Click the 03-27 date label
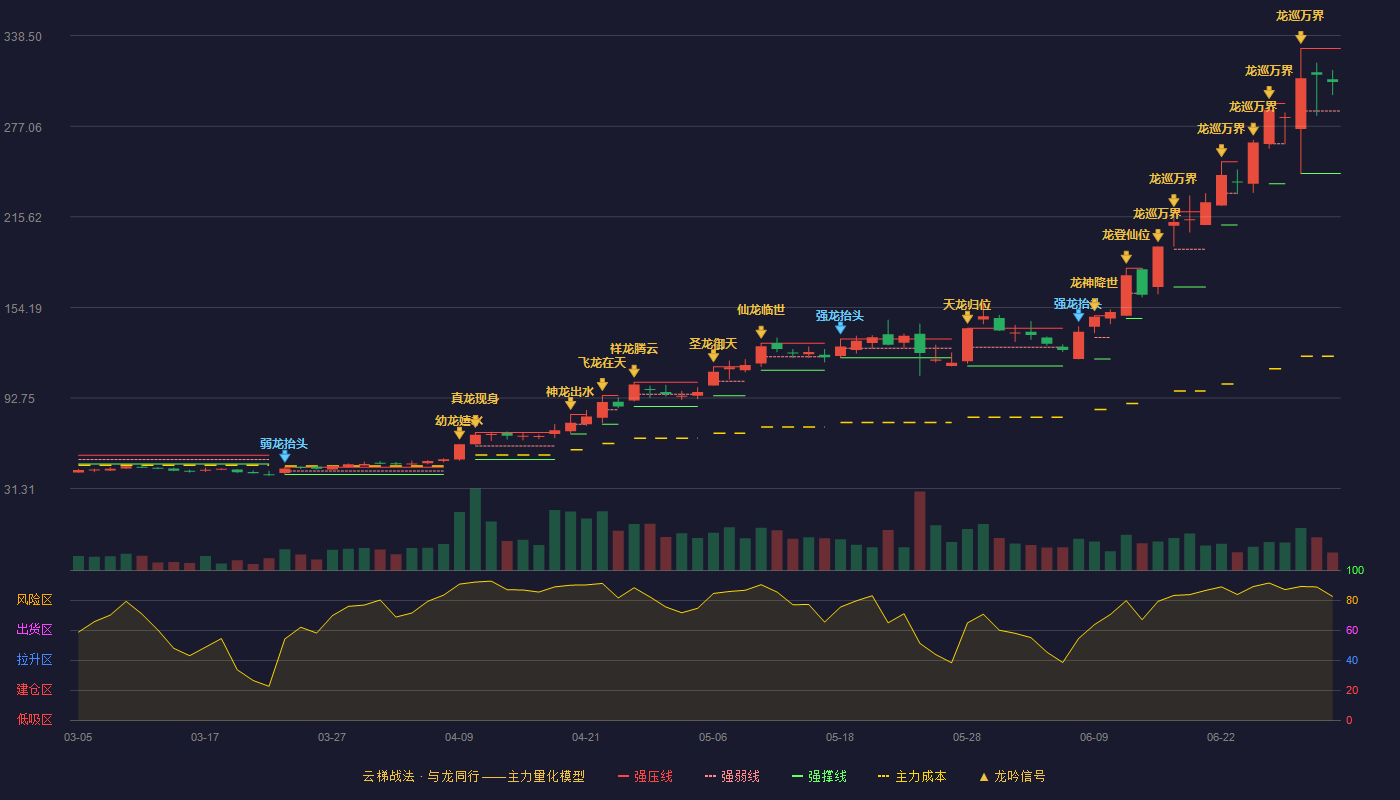Screen dimensions: 1400x800 point(332,737)
